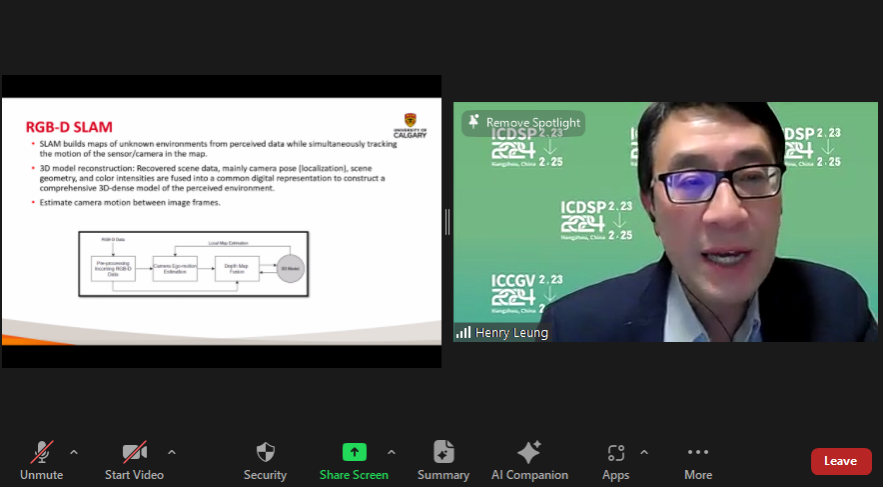Click the divider handle between slide and video
This screenshot has width=883, height=487.
pos(447,222)
